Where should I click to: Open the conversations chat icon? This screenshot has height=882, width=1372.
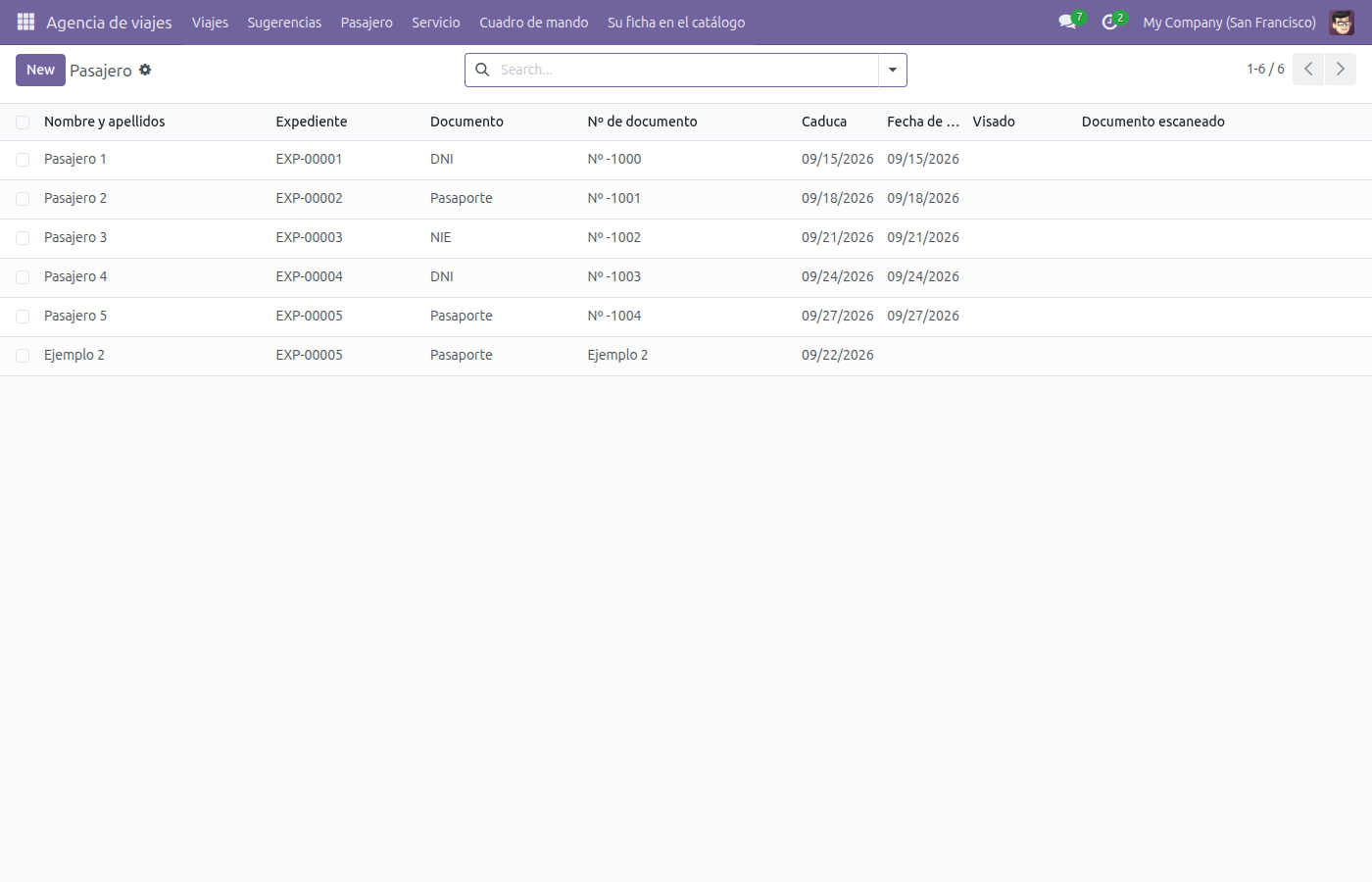coord(1067,22)
